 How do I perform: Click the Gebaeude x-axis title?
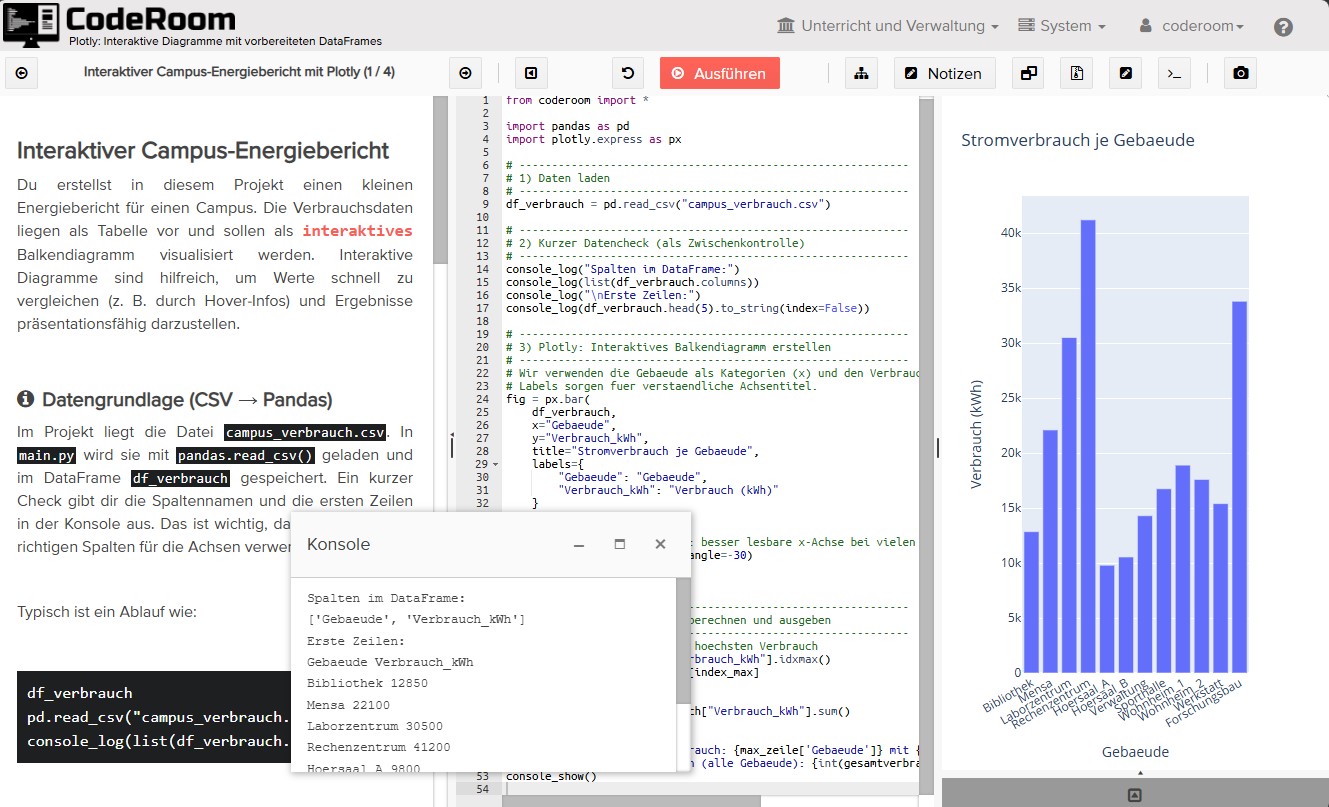[x=1135, y=751]
